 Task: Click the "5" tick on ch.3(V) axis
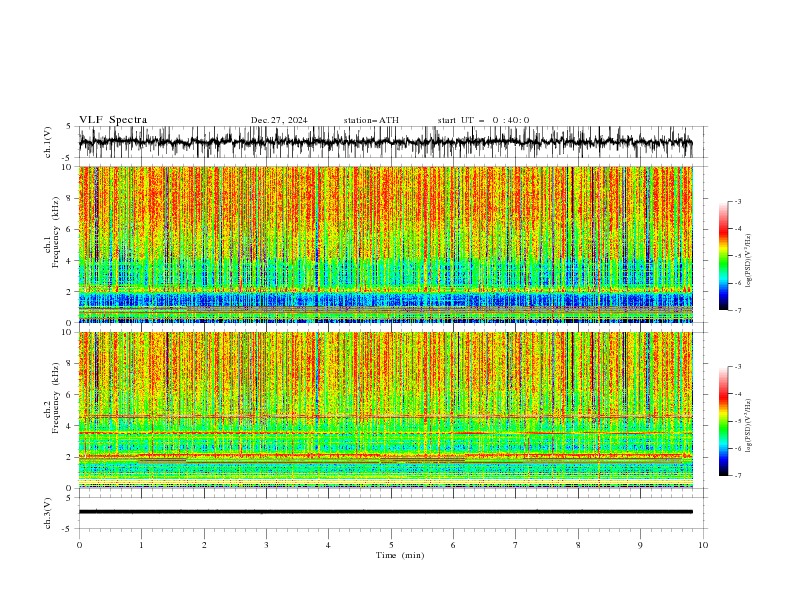click(68, 497)
